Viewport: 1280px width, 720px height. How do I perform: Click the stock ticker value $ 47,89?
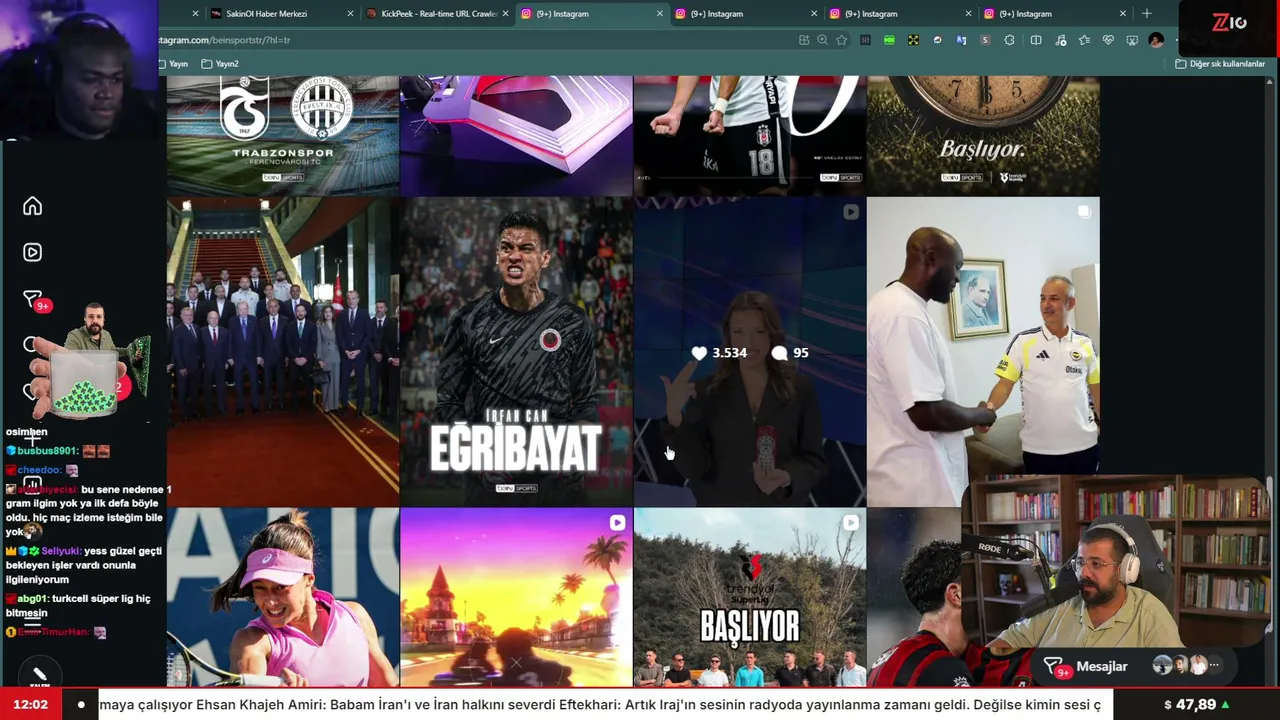coord(1197,704)
